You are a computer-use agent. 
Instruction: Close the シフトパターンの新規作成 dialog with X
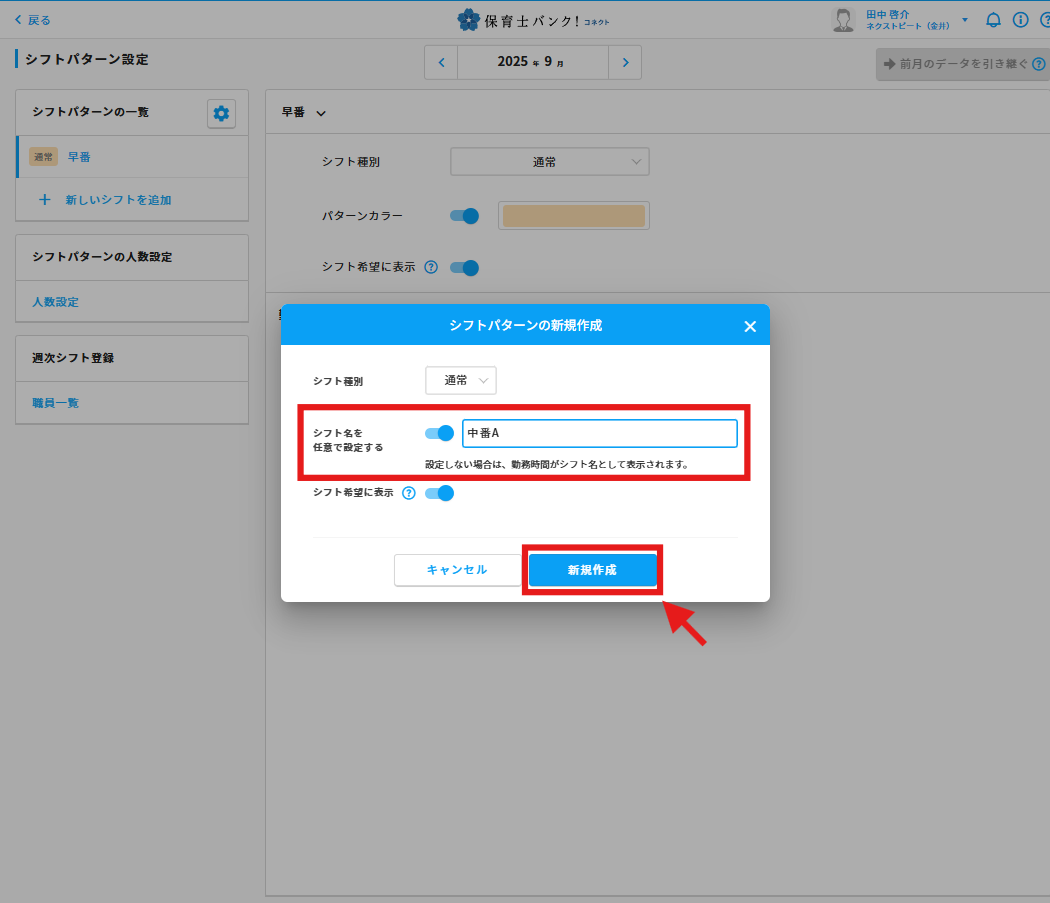click(750, 326)
